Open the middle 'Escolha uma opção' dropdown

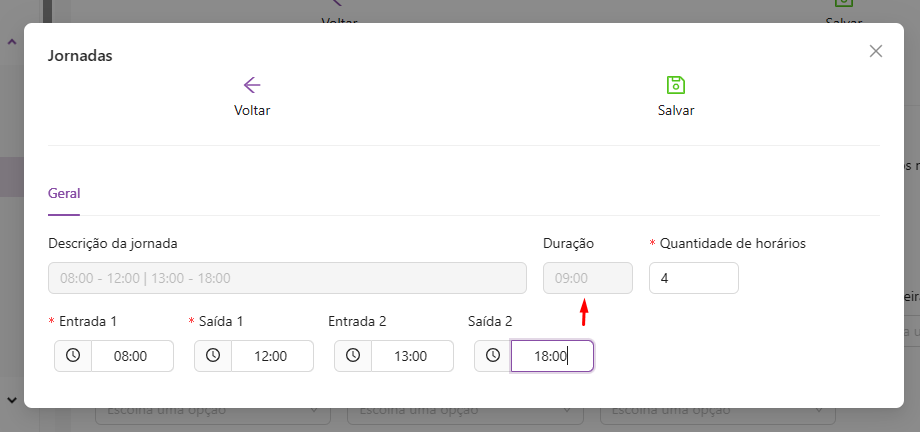pos(465,411)
